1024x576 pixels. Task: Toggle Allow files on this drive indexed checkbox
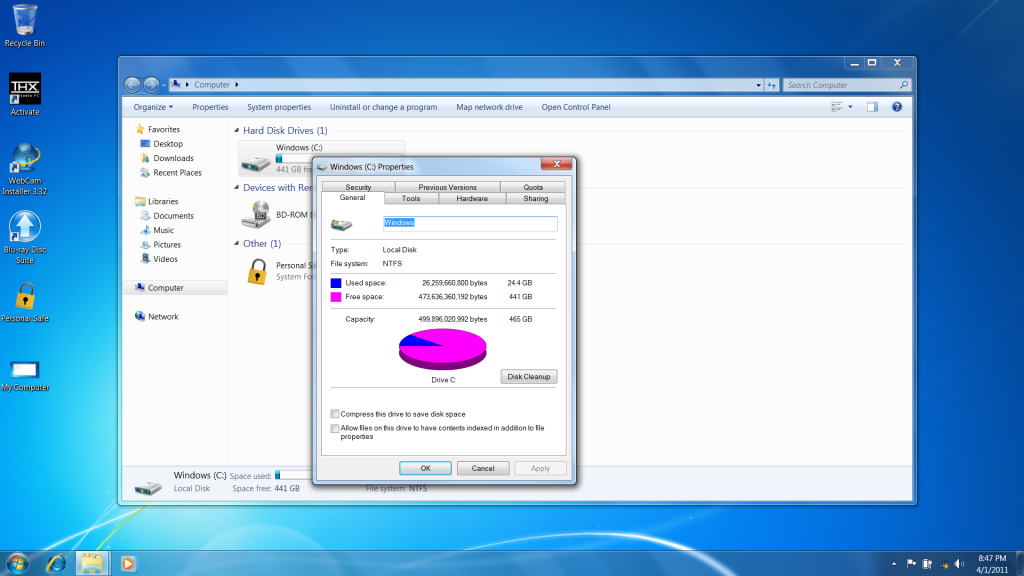335,428
